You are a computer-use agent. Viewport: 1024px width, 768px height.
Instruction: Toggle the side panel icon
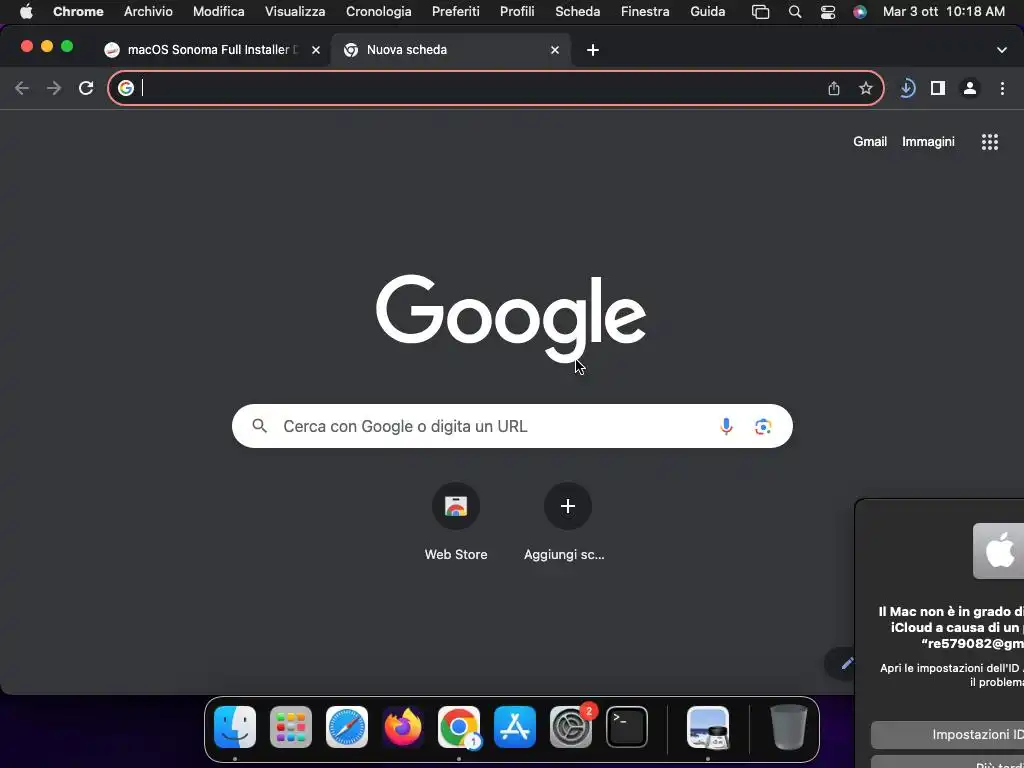[x=938, y=88]
